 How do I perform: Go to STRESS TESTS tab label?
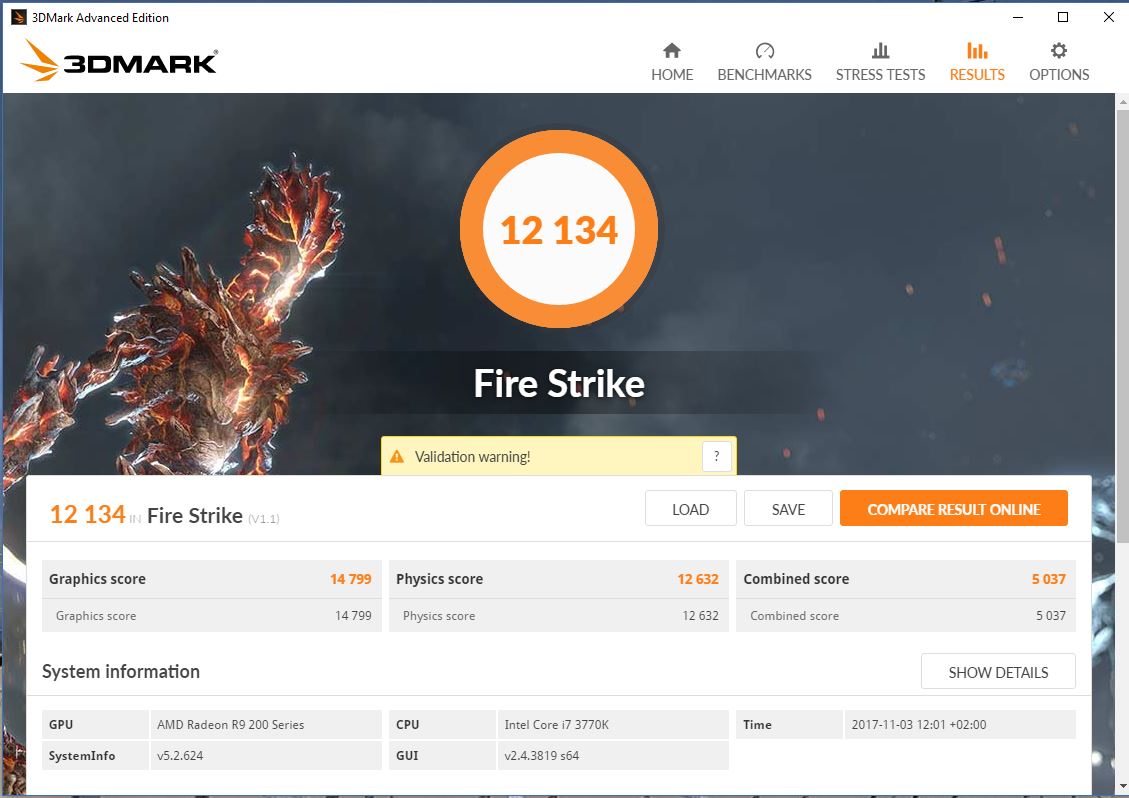point(880,75)
